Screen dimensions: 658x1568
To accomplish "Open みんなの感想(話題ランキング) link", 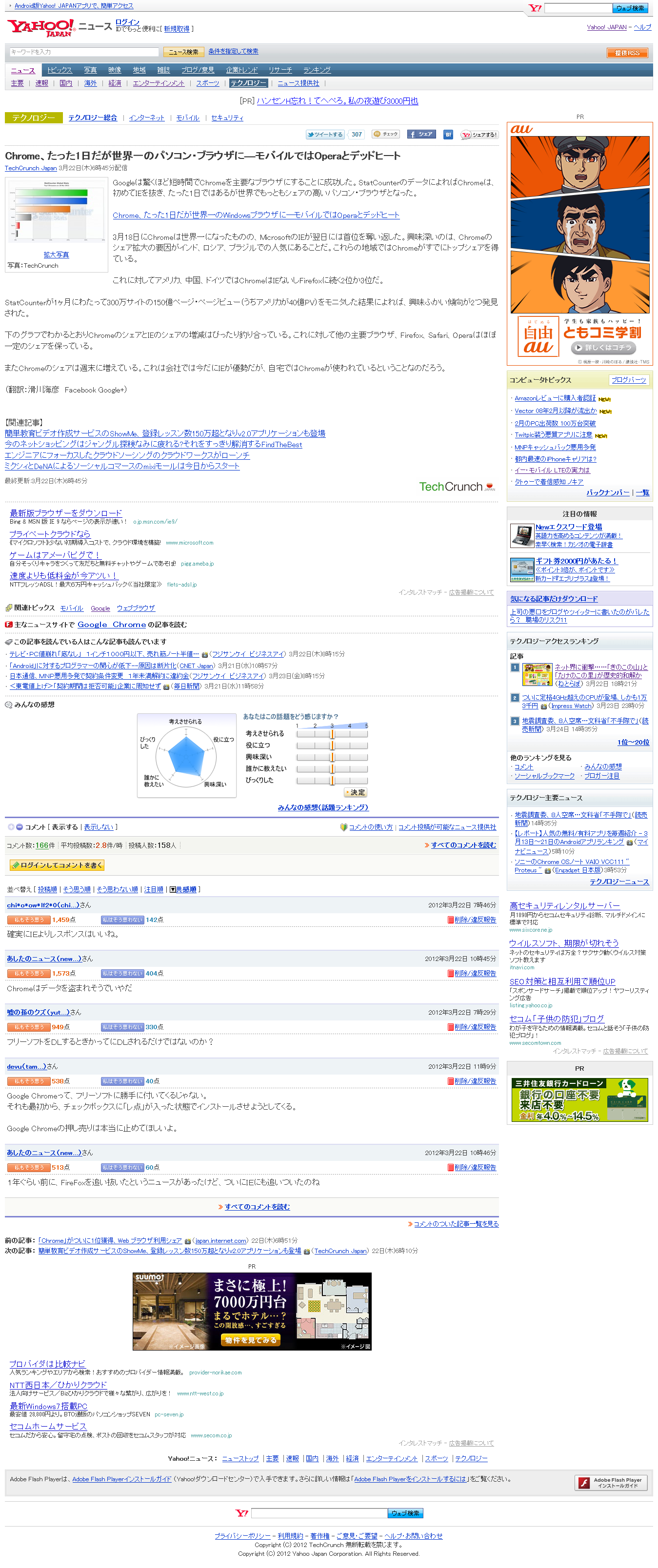I will tap(322, 808).
